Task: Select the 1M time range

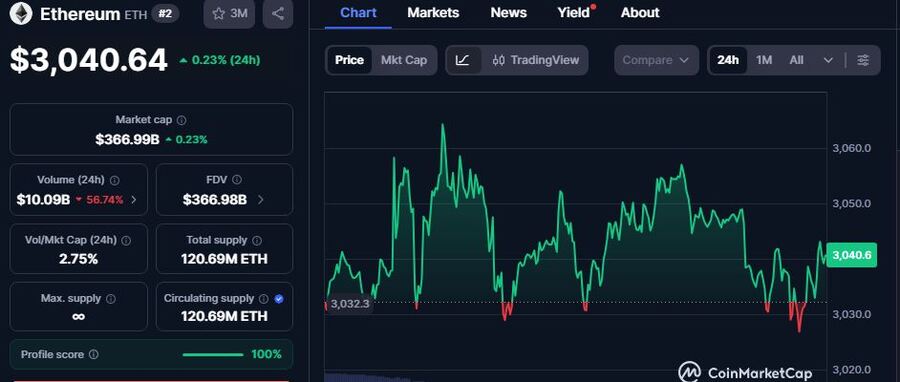Action: [x=764, y=60]
